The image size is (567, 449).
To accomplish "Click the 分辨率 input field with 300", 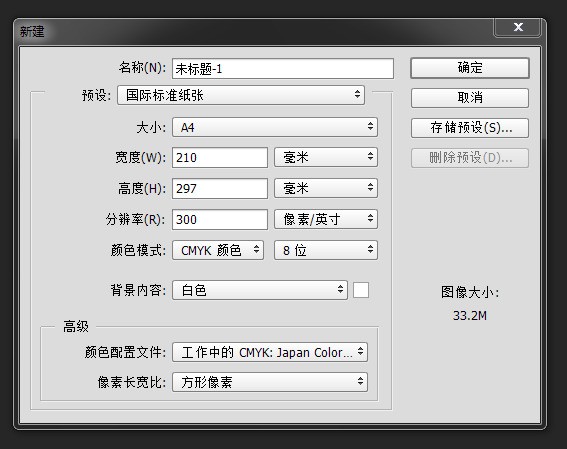I will (x=220, y=219).
